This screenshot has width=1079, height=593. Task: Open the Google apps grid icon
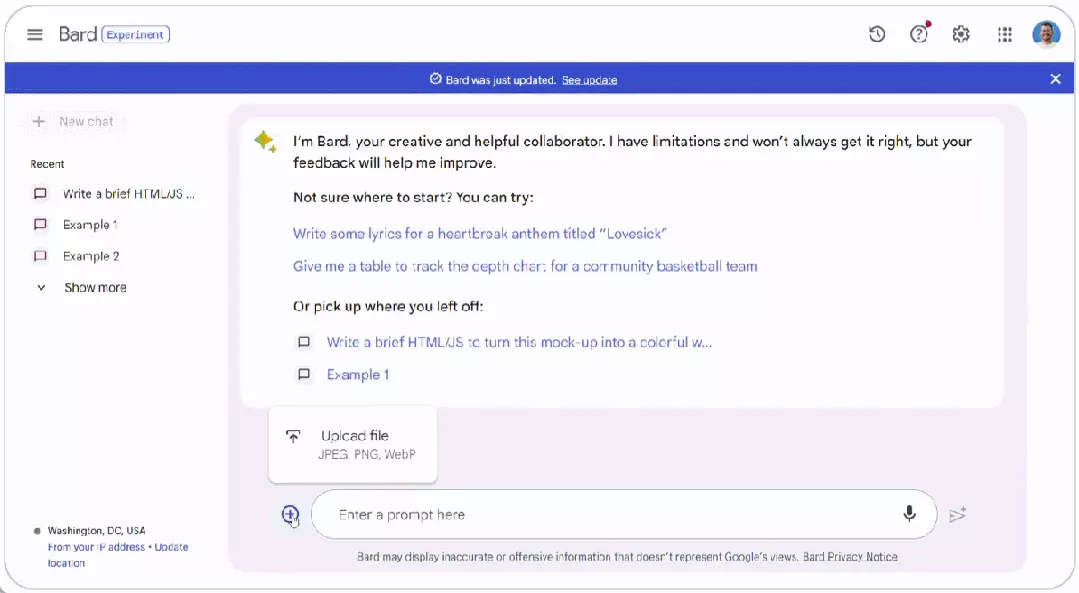point(1005,34)
